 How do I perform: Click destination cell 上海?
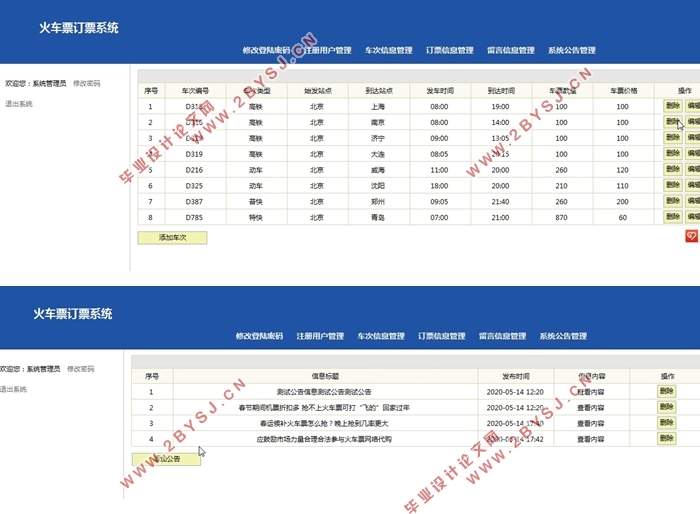pos(378,107)
